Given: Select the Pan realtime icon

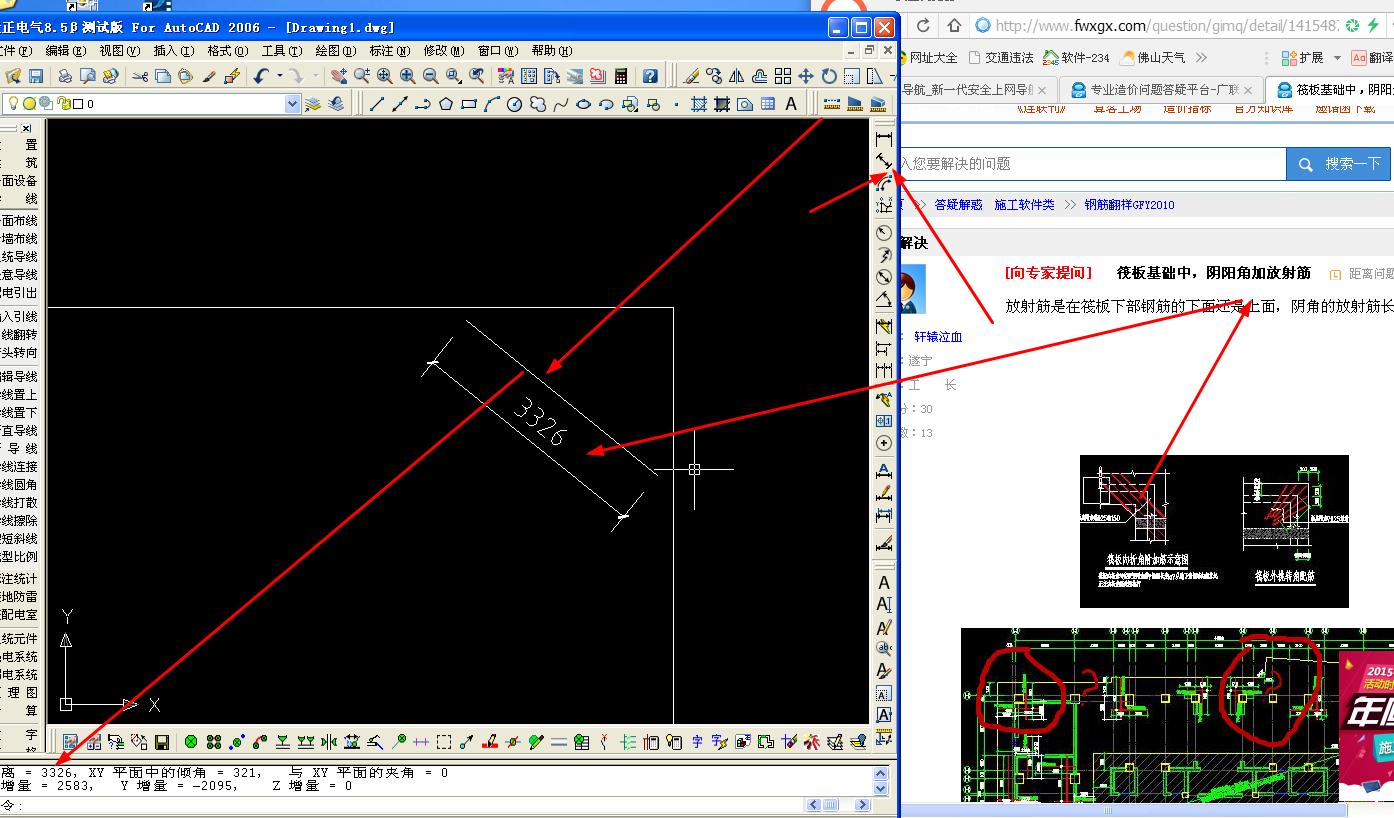Looking at the screenshot, I should point(339,76).
